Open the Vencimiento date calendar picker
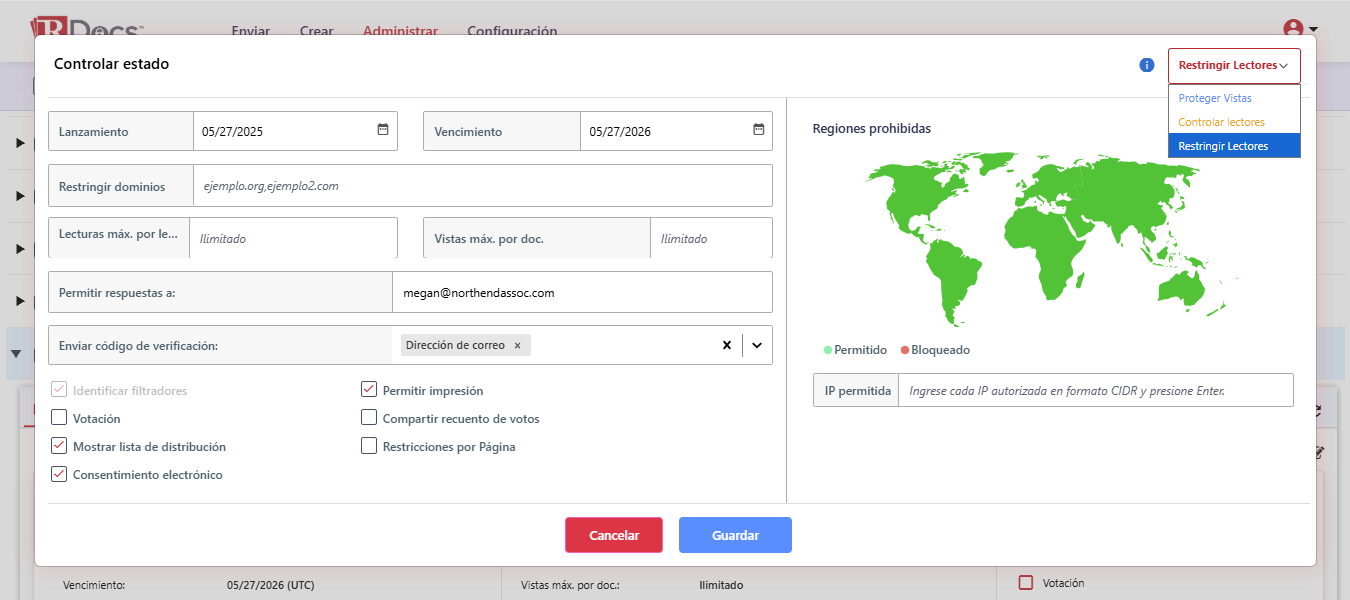 (x=759, y=130)
